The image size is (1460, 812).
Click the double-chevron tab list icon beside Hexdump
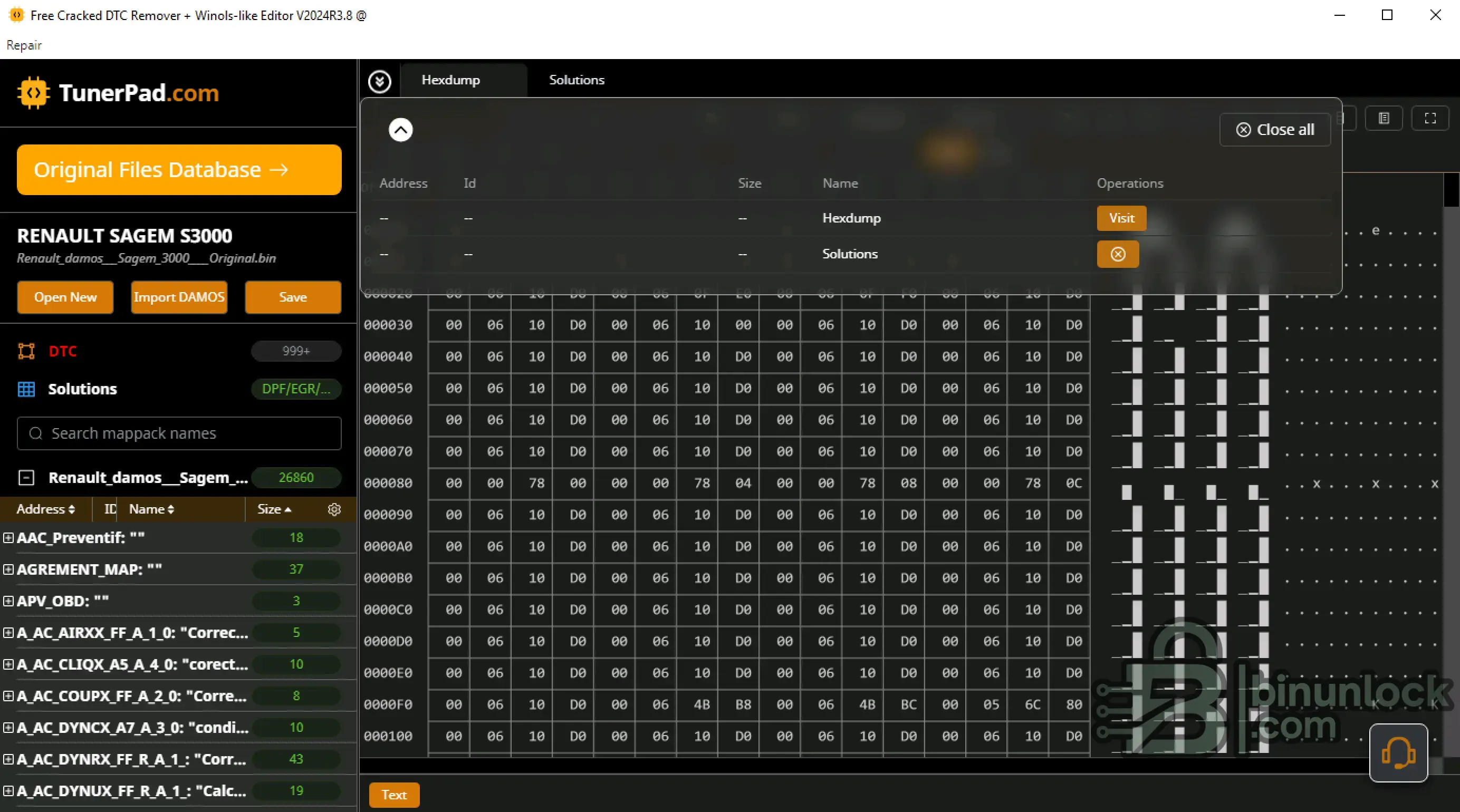point(379,82)
